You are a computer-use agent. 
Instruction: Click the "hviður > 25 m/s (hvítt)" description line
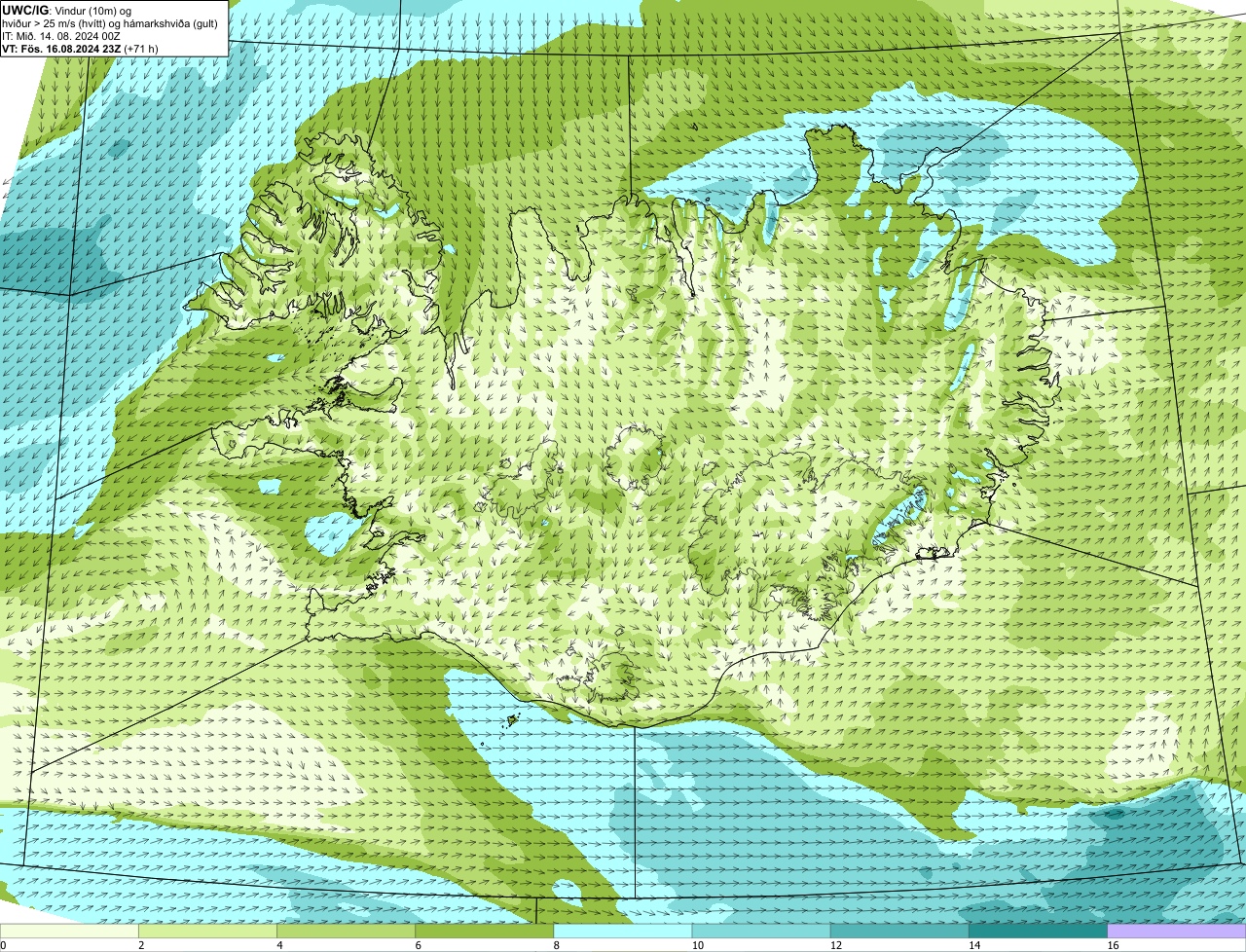(110, 23)
